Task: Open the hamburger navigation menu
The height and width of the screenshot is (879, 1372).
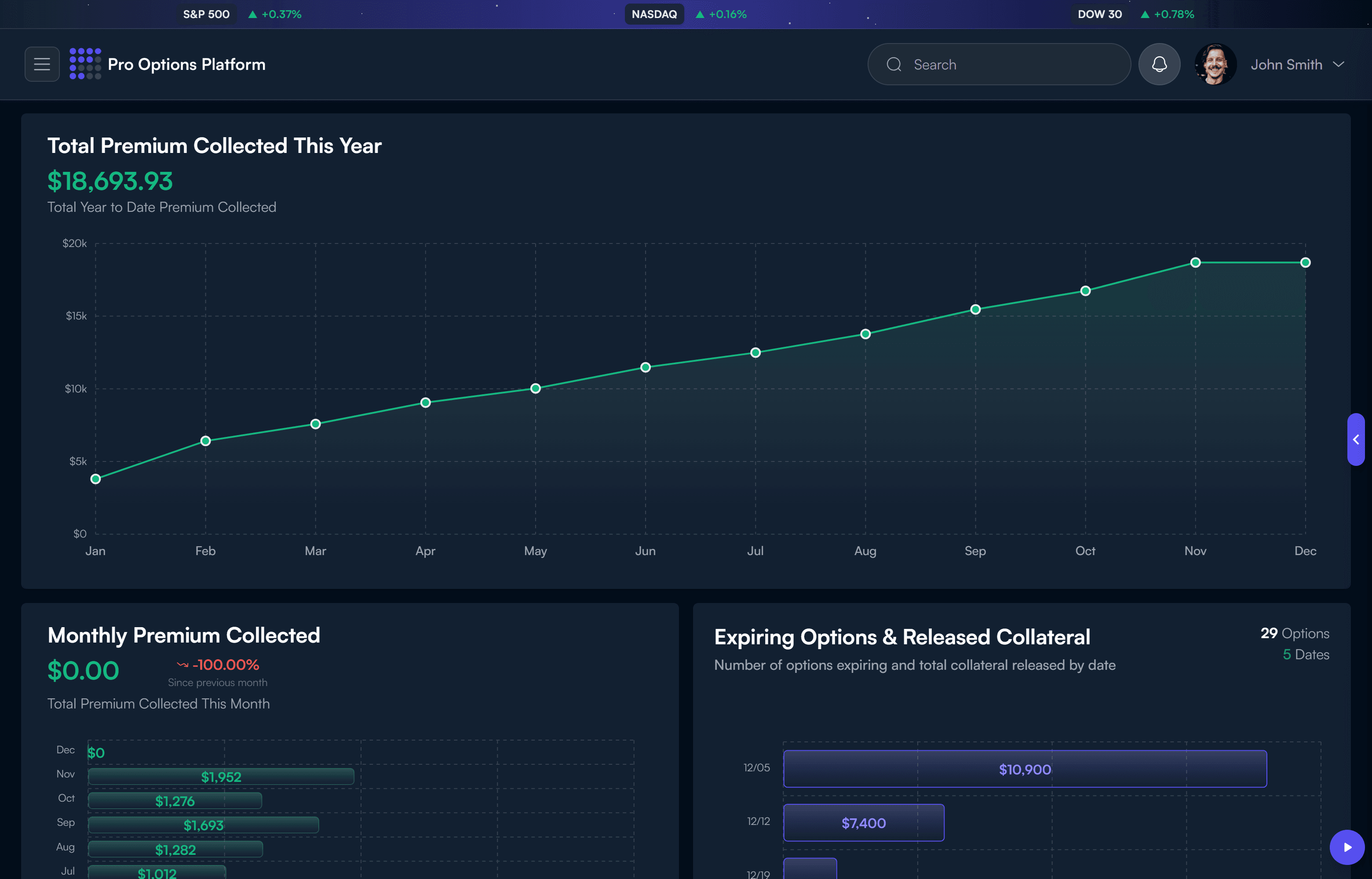Action: pos(42,64)
